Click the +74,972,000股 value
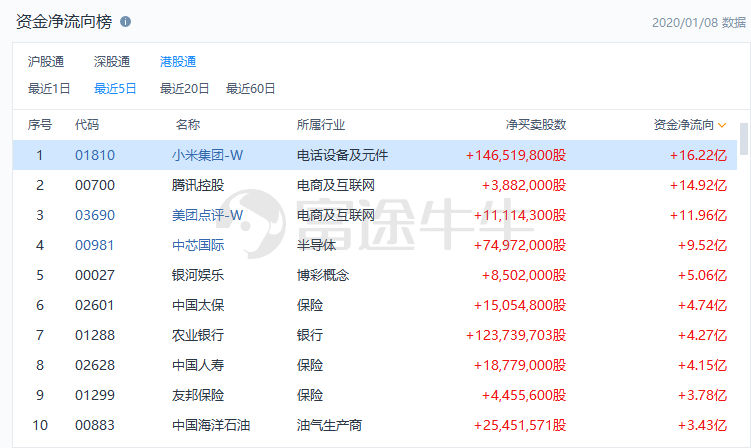Viewport: 751px width, 448px height. 520,245
